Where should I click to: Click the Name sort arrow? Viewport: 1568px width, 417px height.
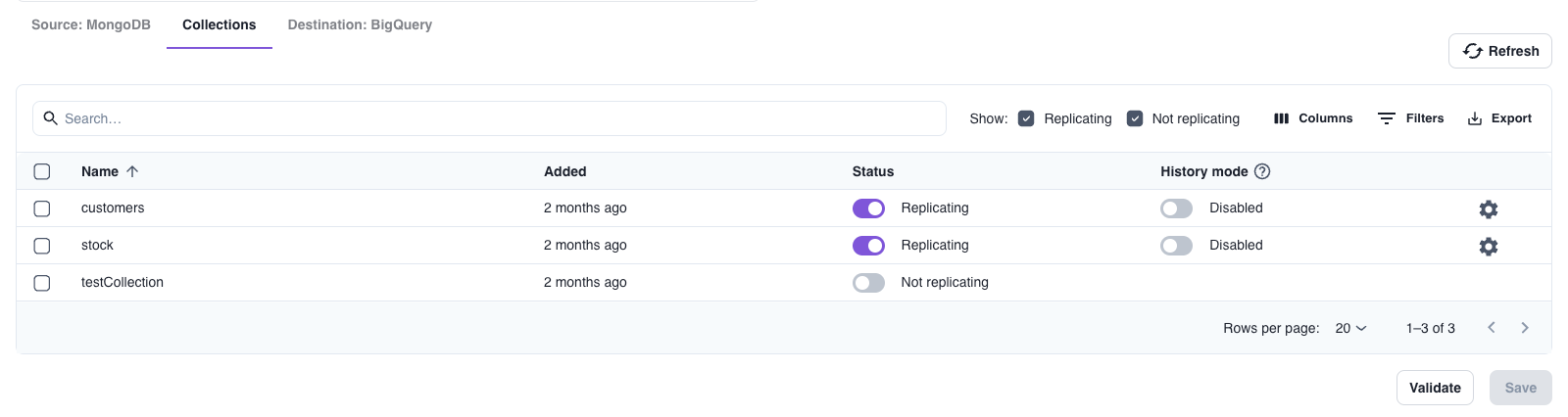tap(132, 171)
